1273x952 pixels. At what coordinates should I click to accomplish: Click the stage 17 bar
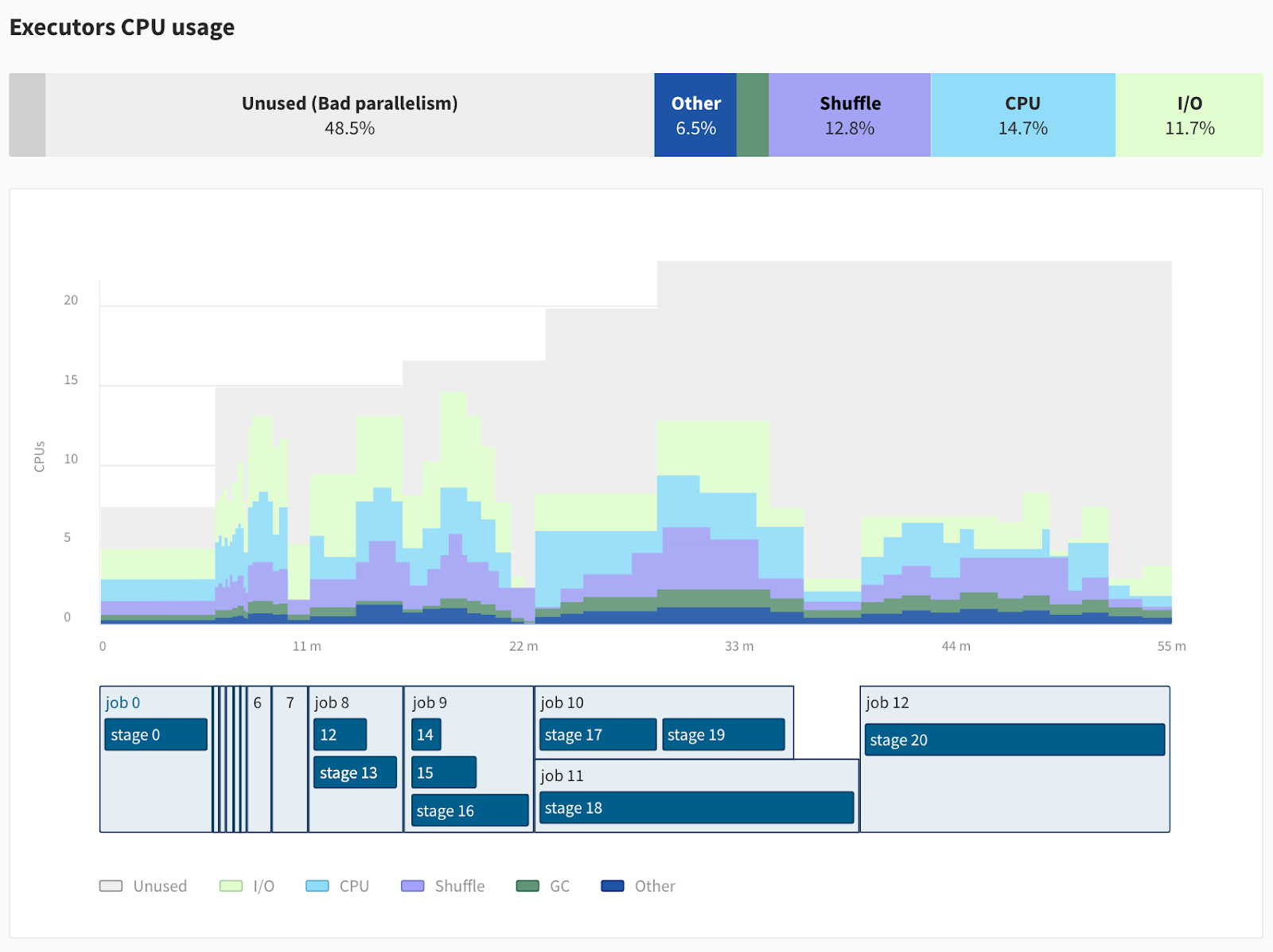click(598, 735)
